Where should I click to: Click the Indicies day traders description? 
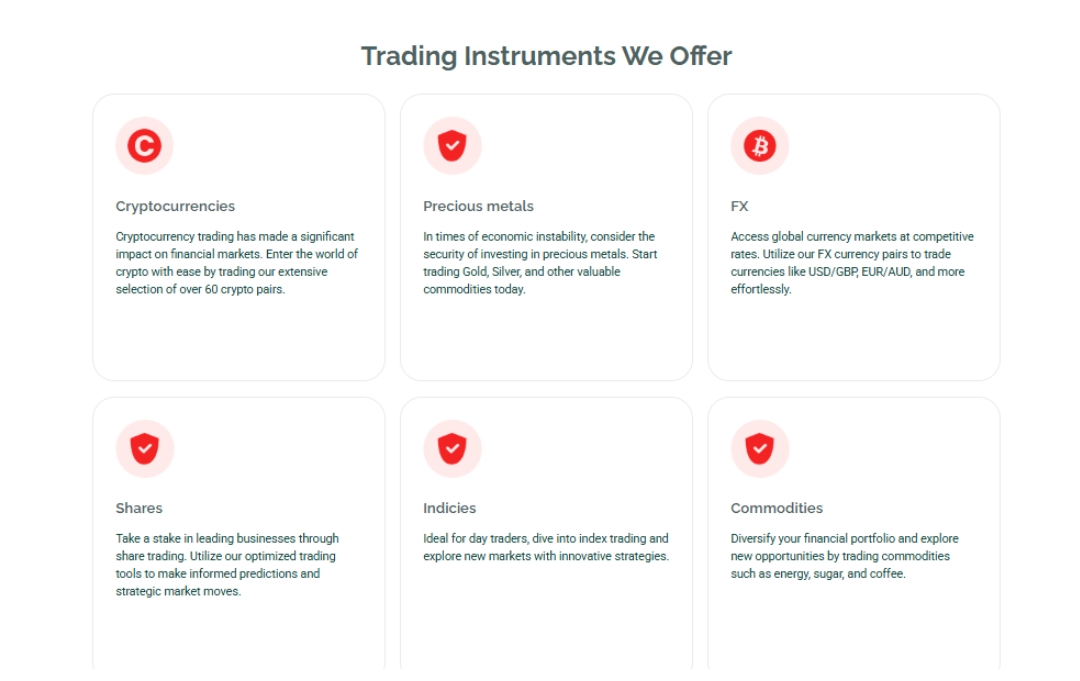tap(545, 547)
